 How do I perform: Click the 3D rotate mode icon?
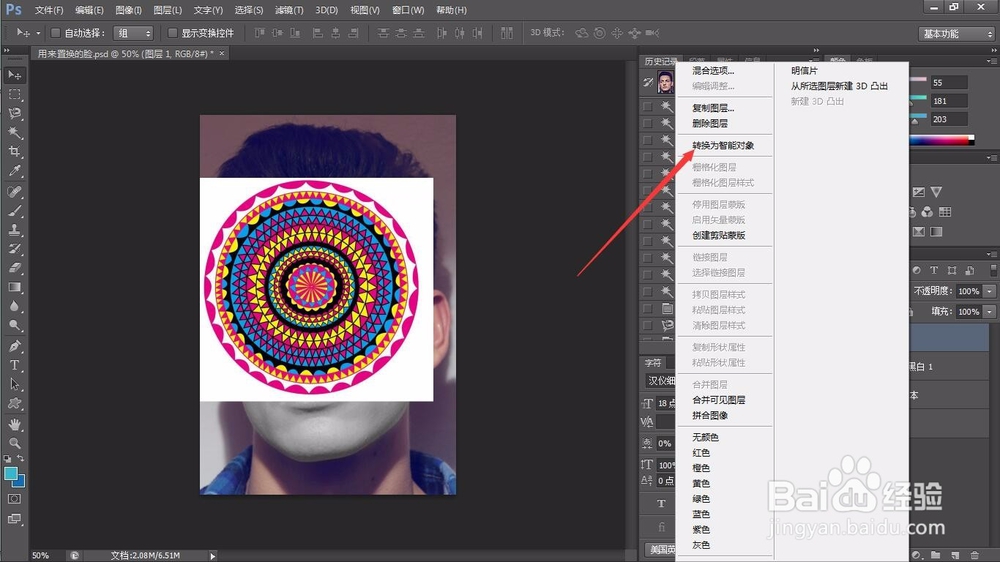pyautogui.click(x=582, y=33)
